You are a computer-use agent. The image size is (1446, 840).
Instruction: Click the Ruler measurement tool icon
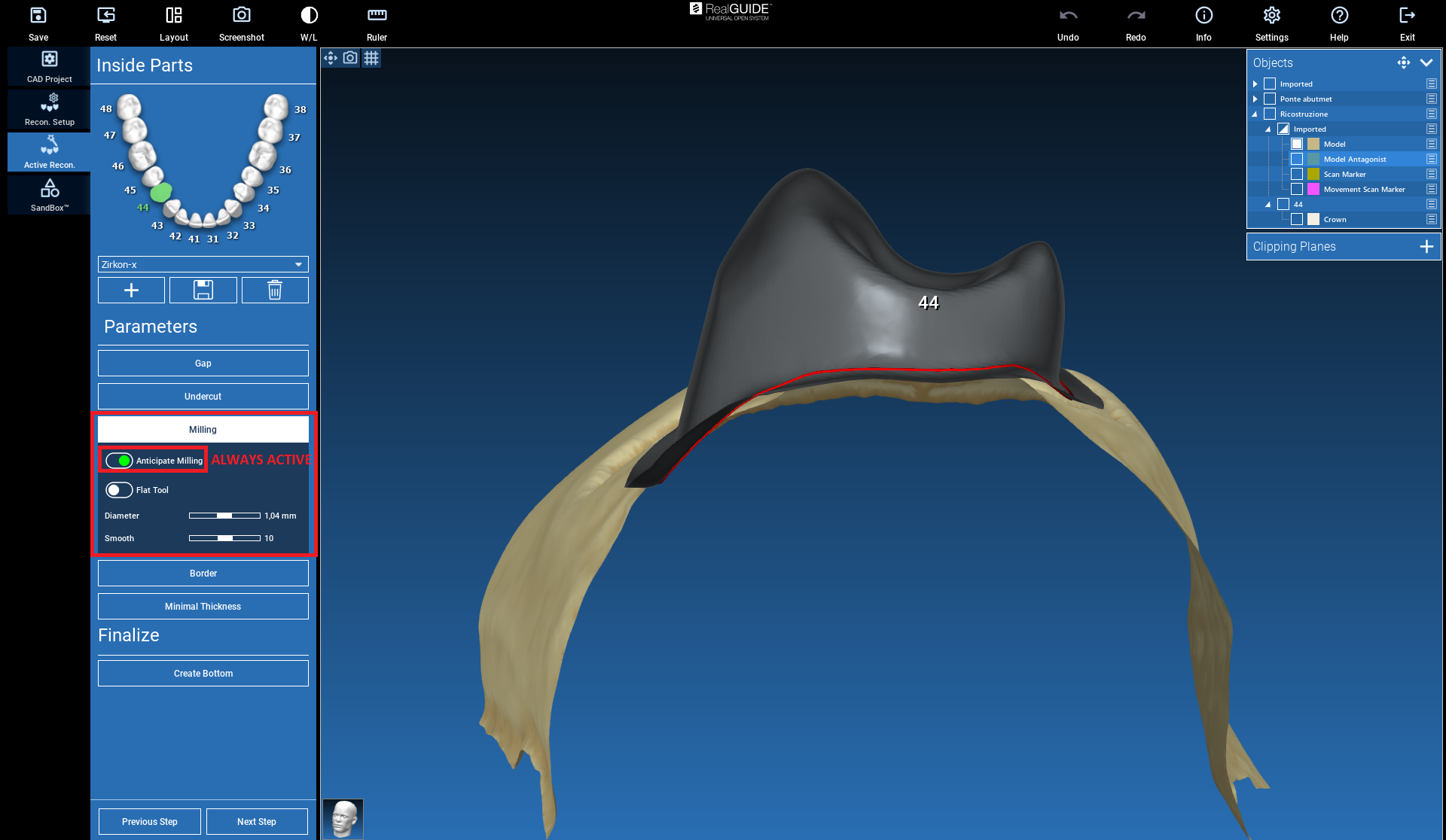coord(377,16)
